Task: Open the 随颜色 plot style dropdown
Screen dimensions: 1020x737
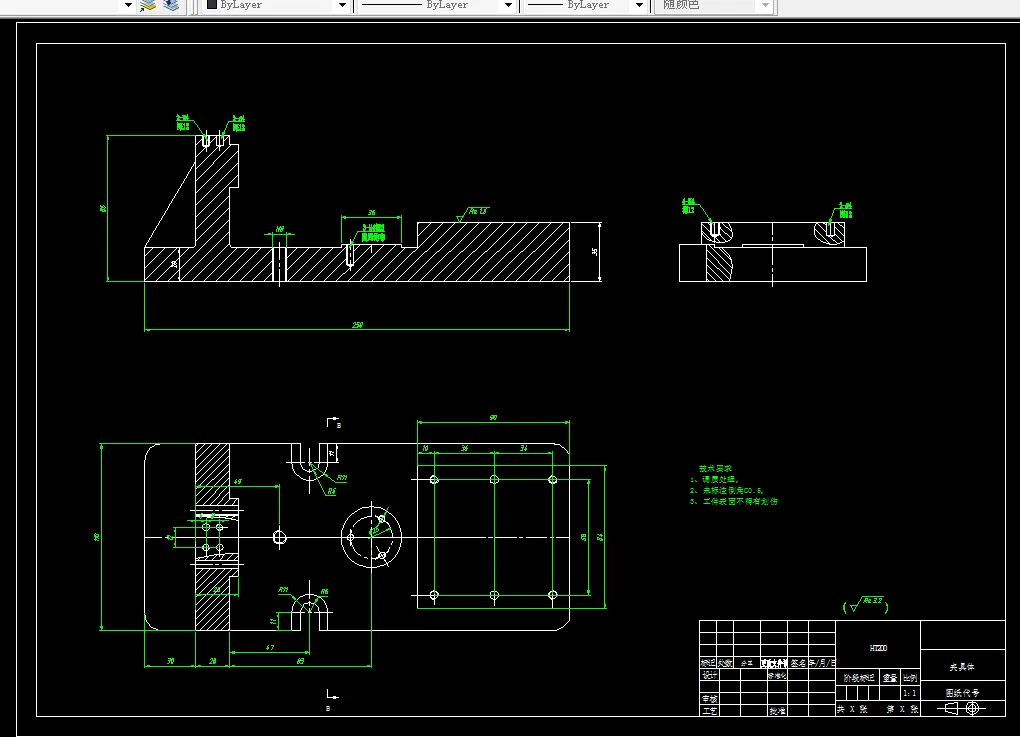Action: pos(765,5)
